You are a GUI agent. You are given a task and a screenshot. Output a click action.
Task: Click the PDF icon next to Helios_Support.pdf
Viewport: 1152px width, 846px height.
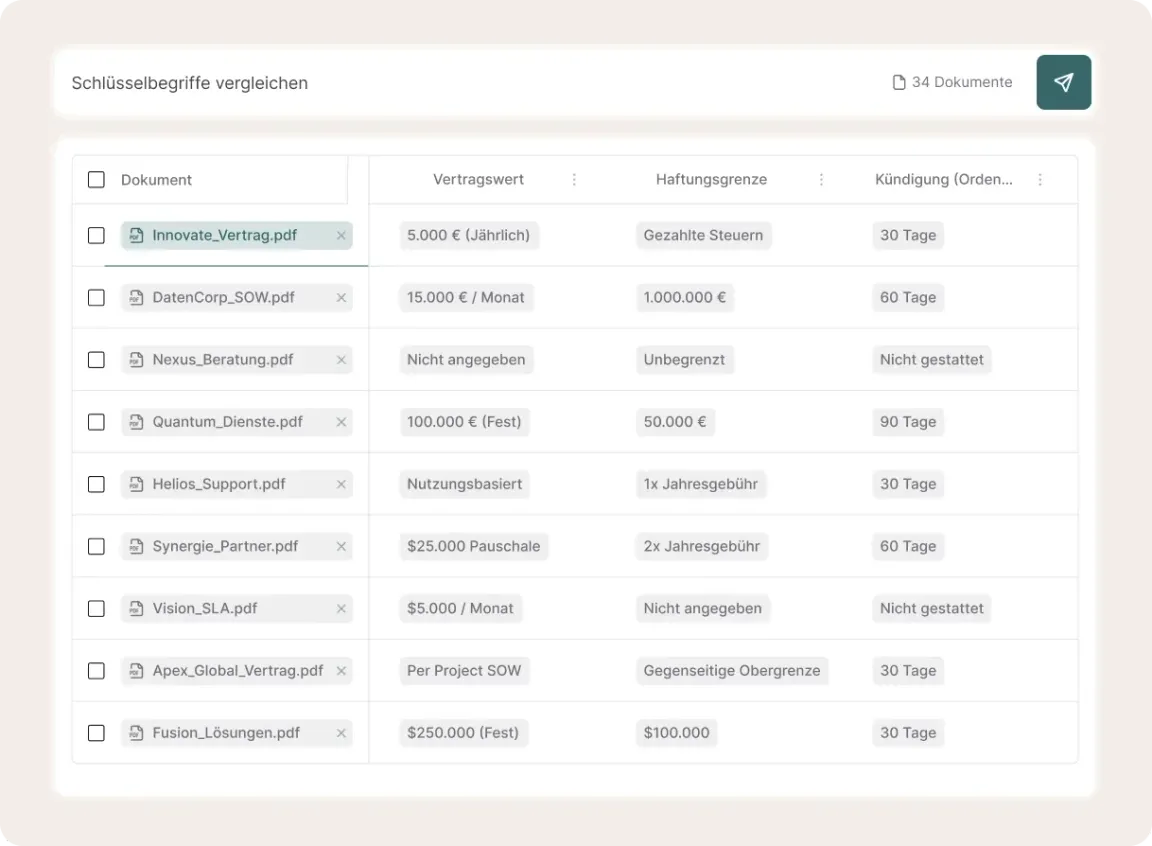coord(137,484)
